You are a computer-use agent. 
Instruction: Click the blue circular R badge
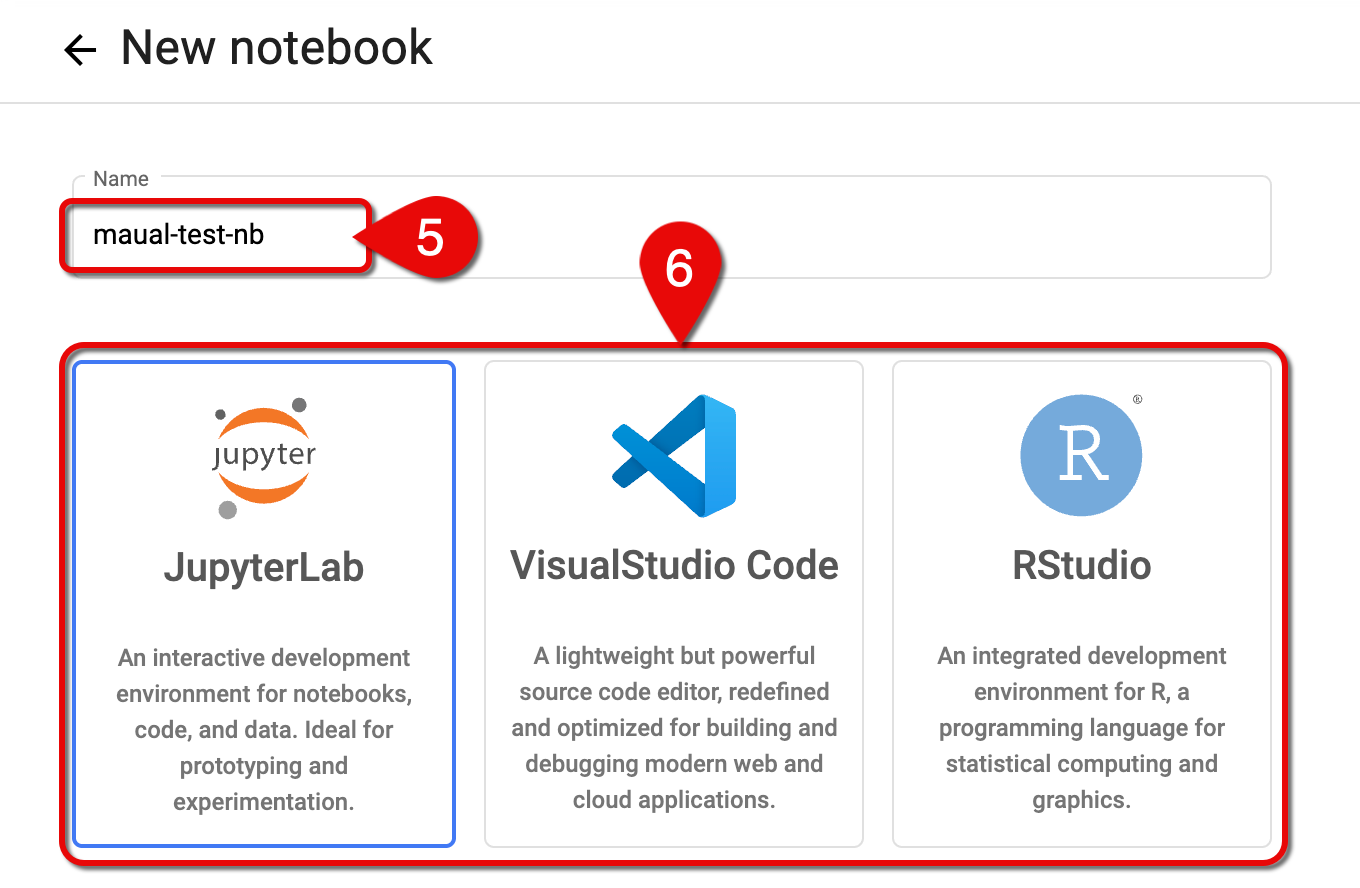(x=1081, y=455)
